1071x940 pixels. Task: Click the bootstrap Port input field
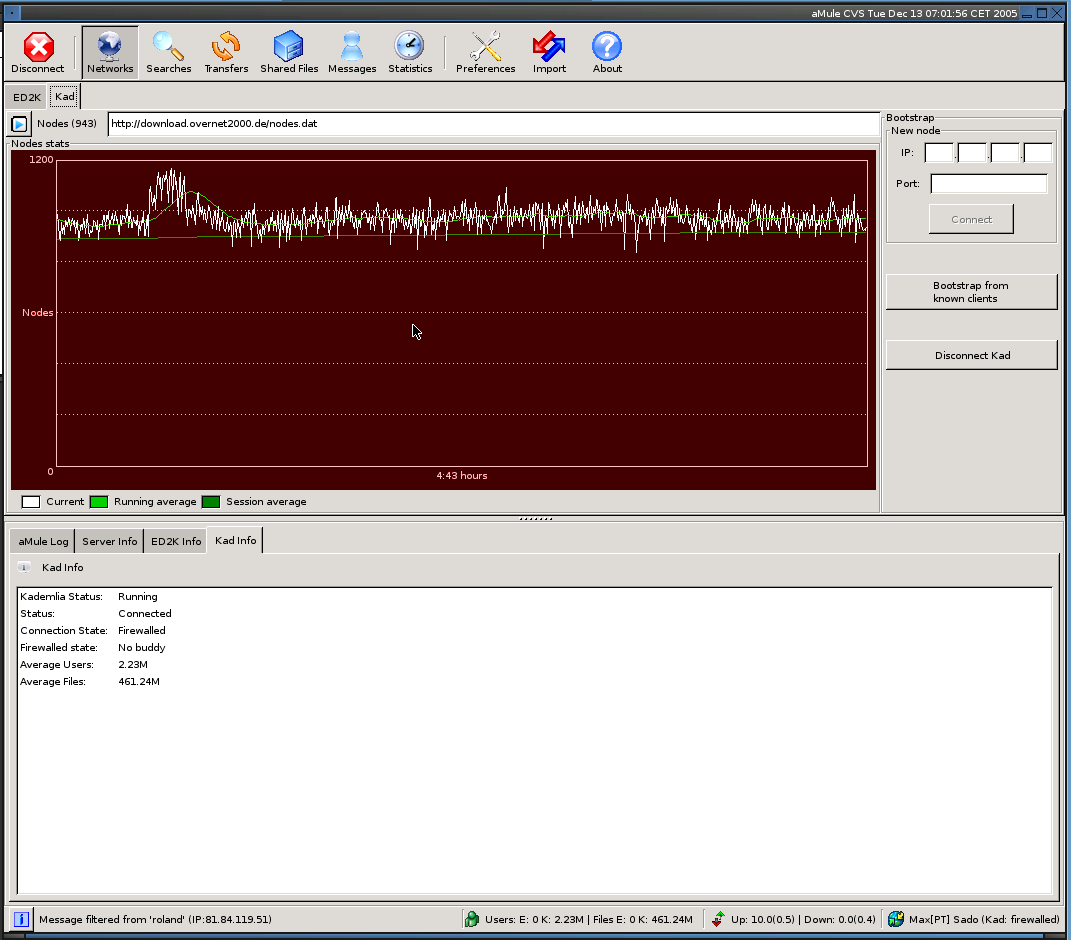(988, 184)
